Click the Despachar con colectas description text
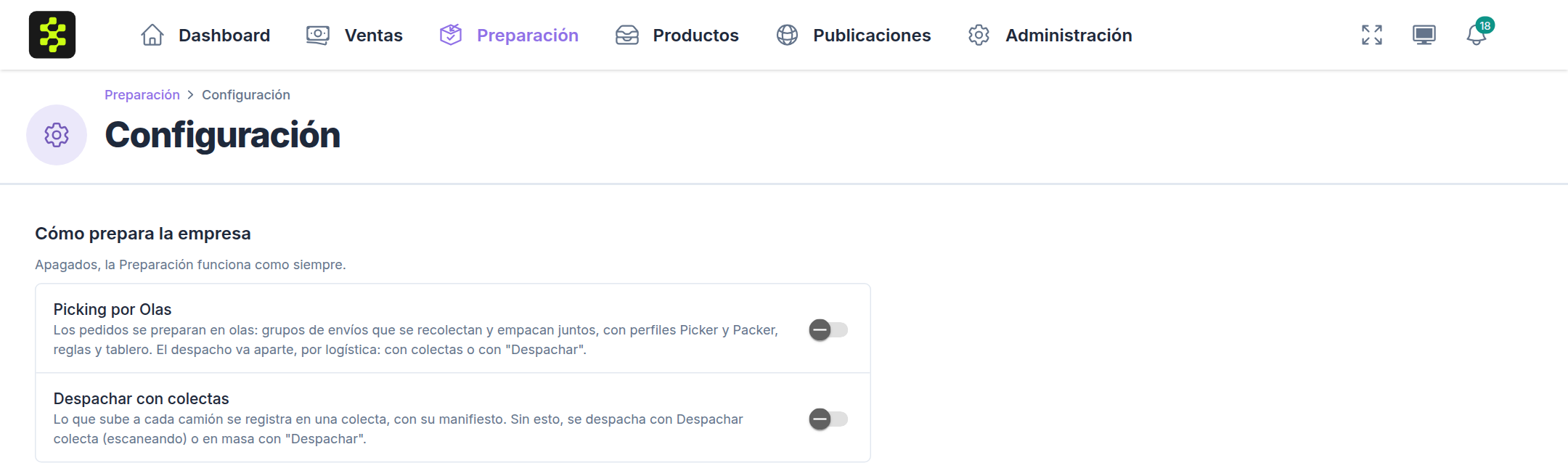 point(399,429)
